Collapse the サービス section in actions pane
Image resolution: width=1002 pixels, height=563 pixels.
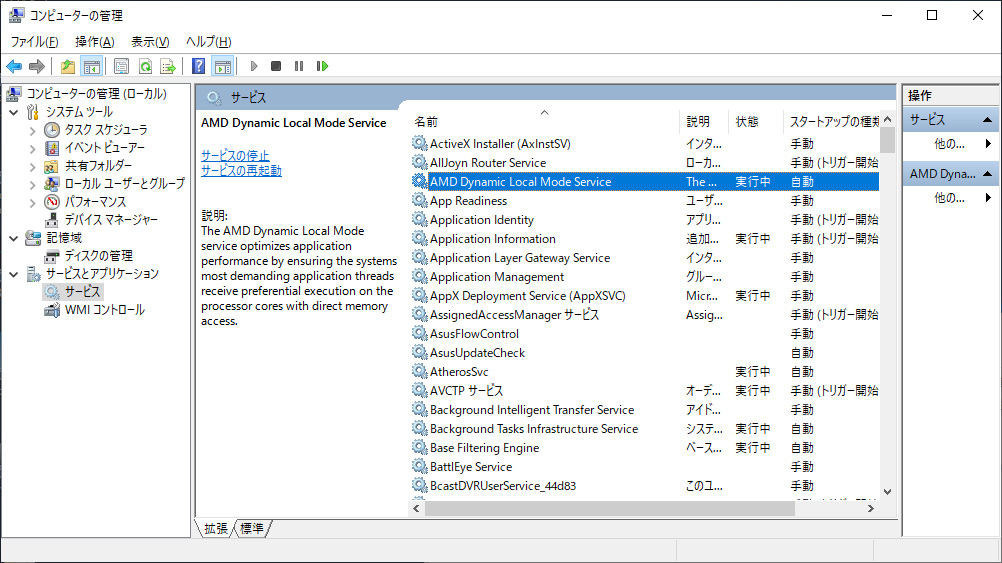pos(987,120)
